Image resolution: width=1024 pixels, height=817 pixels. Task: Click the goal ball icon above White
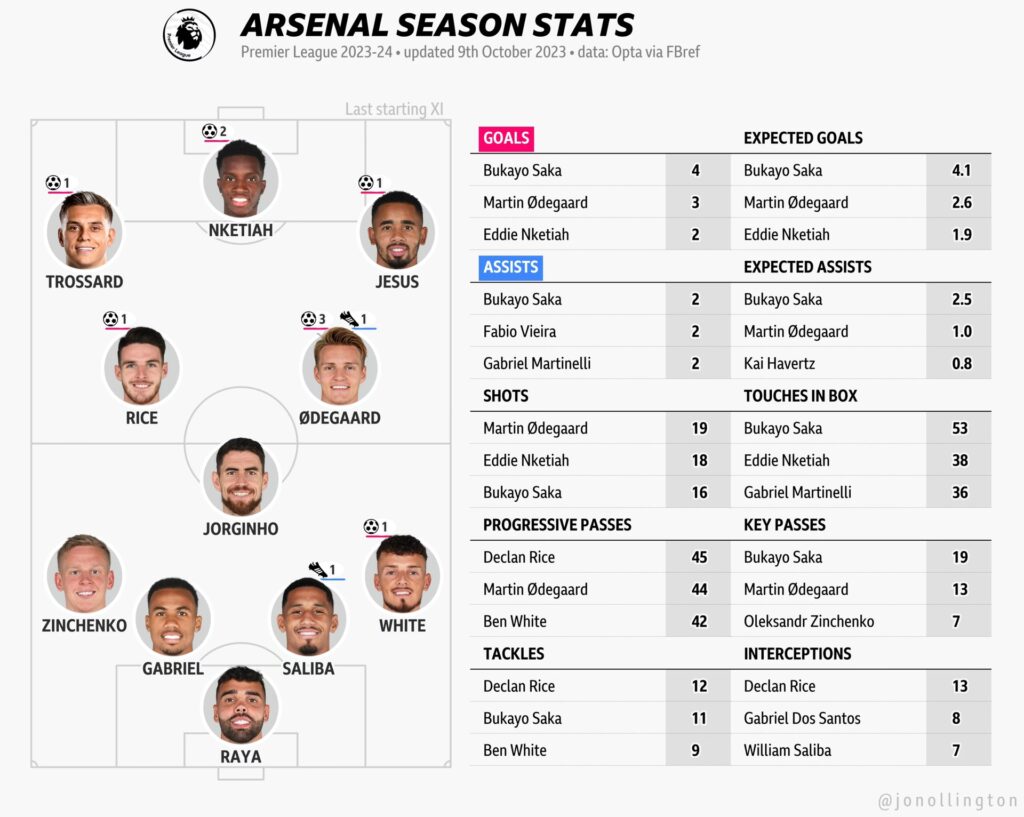tap(371, 526)
